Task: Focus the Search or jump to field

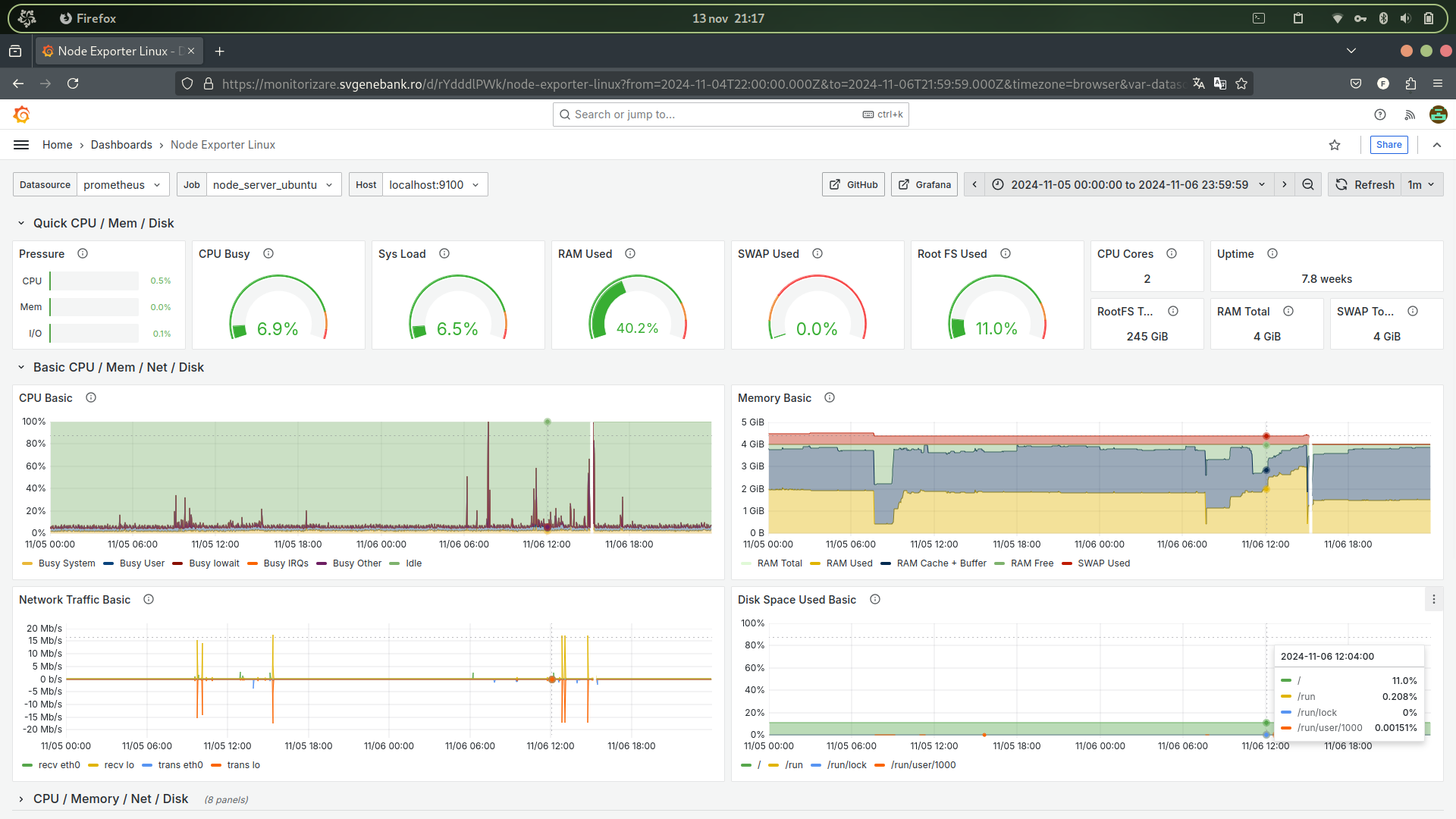Action: coord(730,115)
